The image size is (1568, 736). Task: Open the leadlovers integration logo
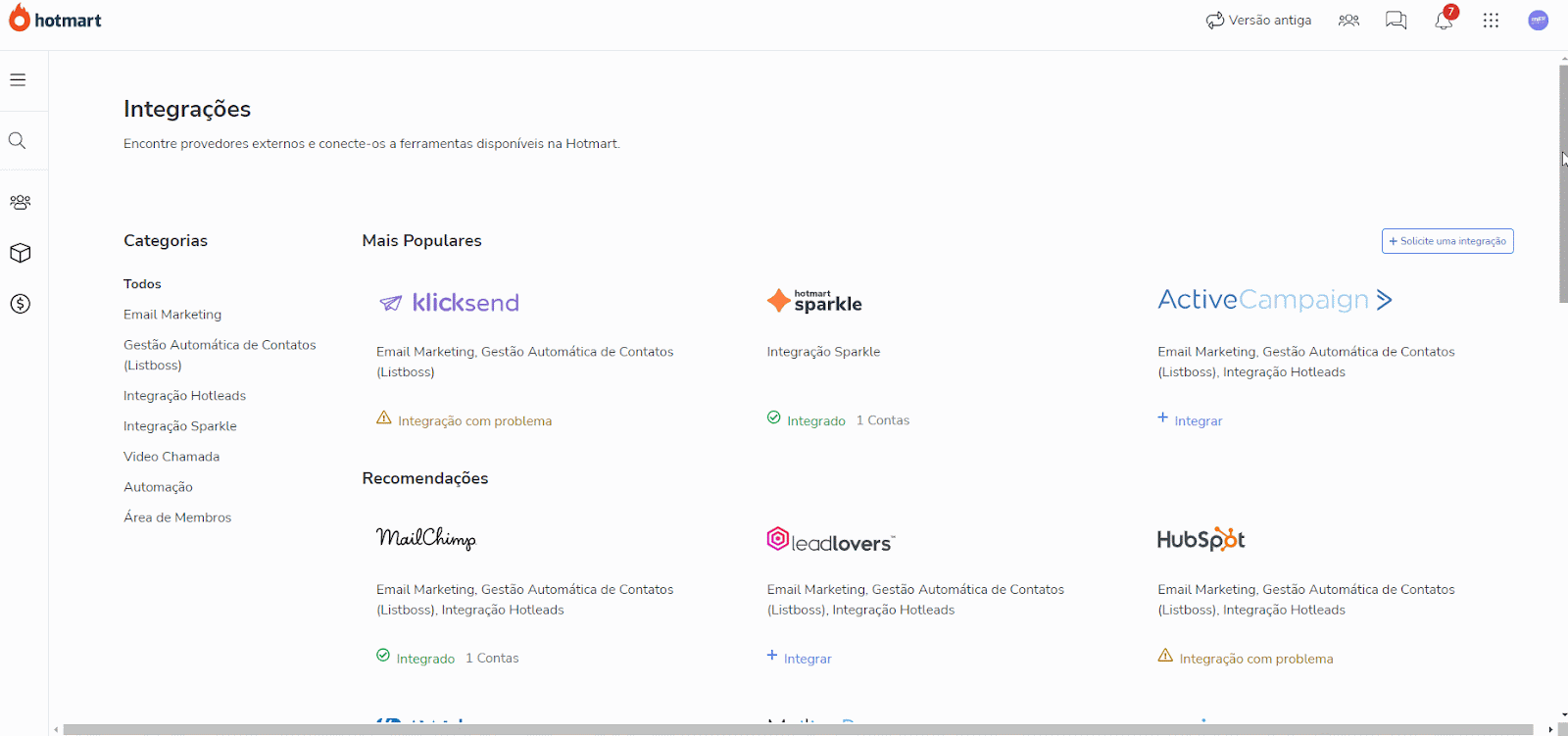831,540
